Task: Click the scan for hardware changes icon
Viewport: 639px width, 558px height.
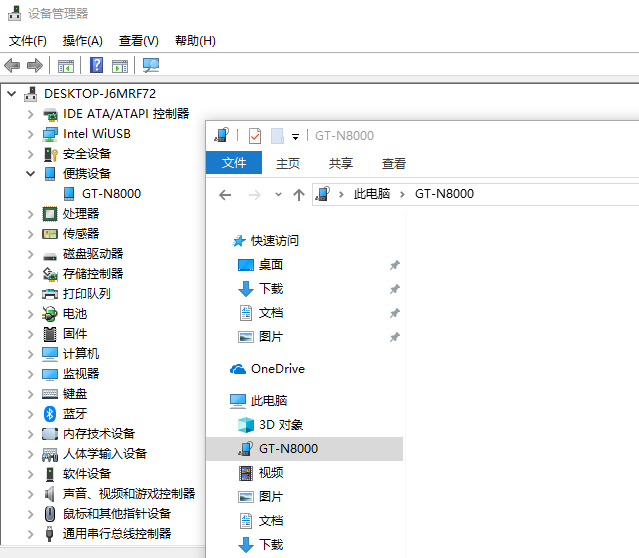Action: [x=151, y=66]
